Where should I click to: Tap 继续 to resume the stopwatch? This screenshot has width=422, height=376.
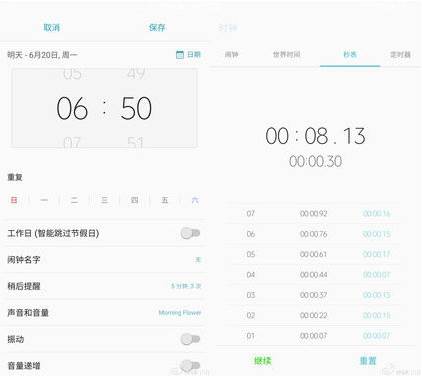tap(263, 360)
